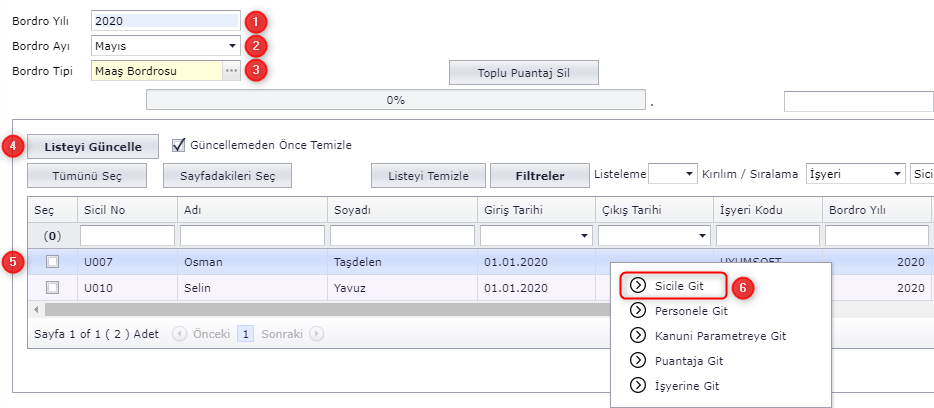934x408 pixels.
Task: Click the ellipsis icon beside Maaş Bordrosu
Action: 231,71
